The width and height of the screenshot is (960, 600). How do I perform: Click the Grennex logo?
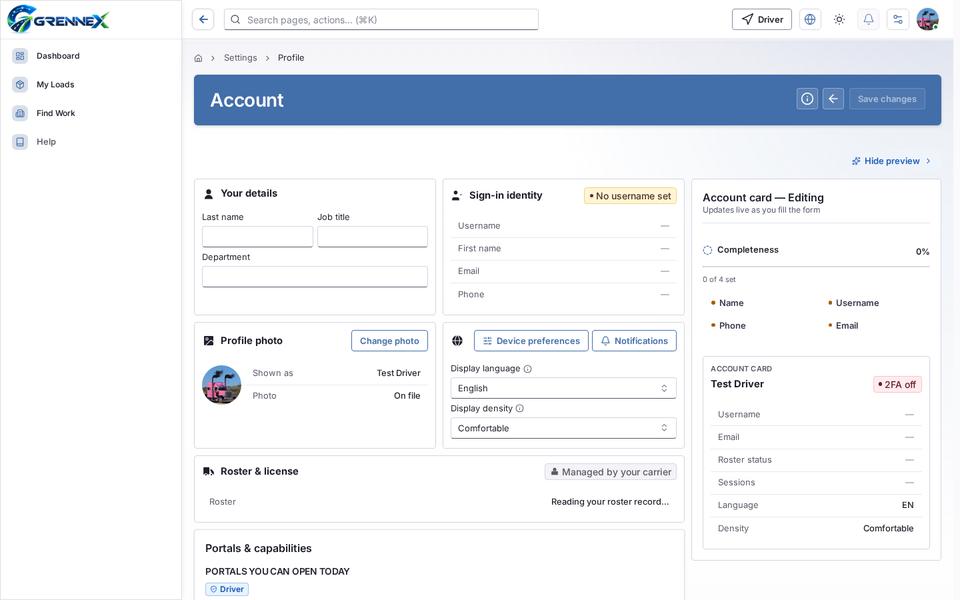tap(58, 19)
